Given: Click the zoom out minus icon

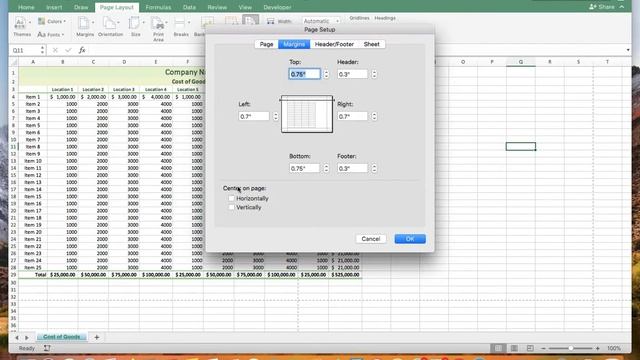Looking at the screenshot, I should pos(543,349).
